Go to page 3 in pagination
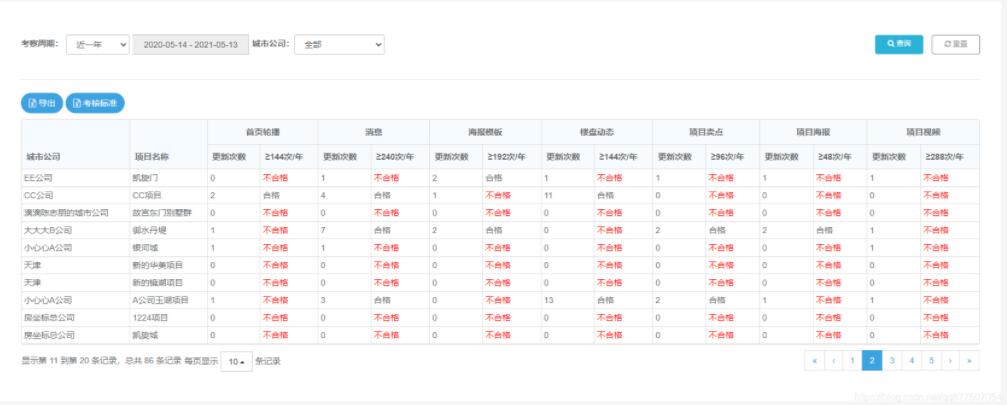1007x405 pixels. click(891, 361)
